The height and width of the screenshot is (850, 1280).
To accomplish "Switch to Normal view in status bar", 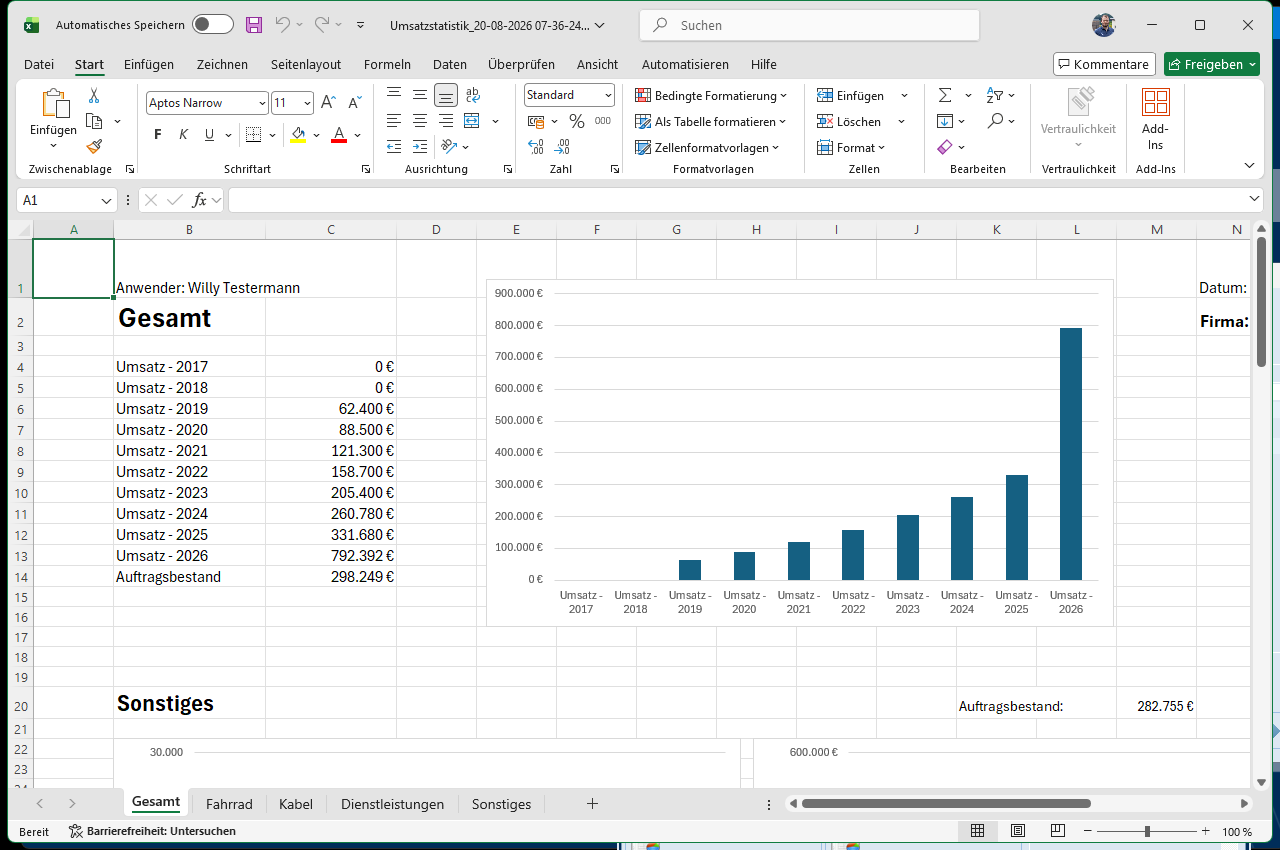I will pos(977,831).
